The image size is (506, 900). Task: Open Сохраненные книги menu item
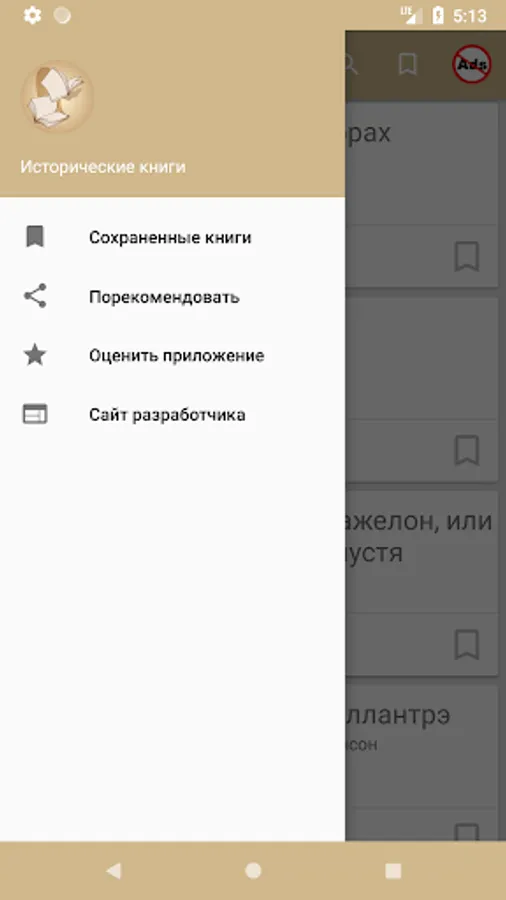pos(172,237)
